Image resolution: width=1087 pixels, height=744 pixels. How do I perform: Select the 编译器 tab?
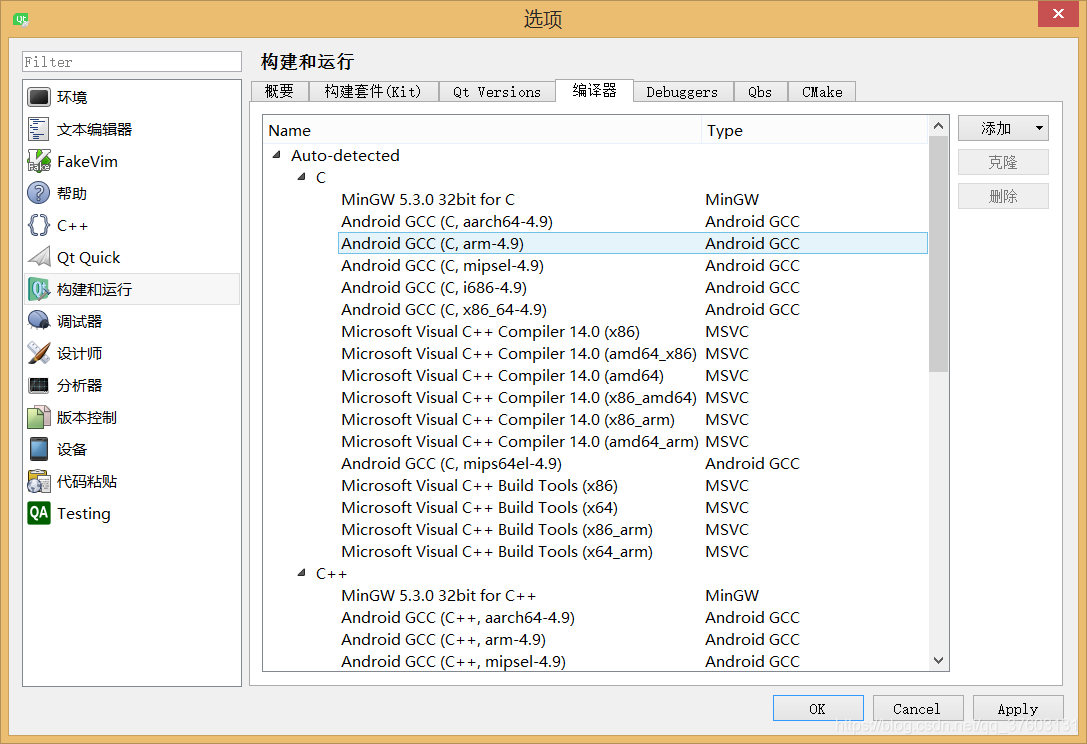[x=594, y=90]
